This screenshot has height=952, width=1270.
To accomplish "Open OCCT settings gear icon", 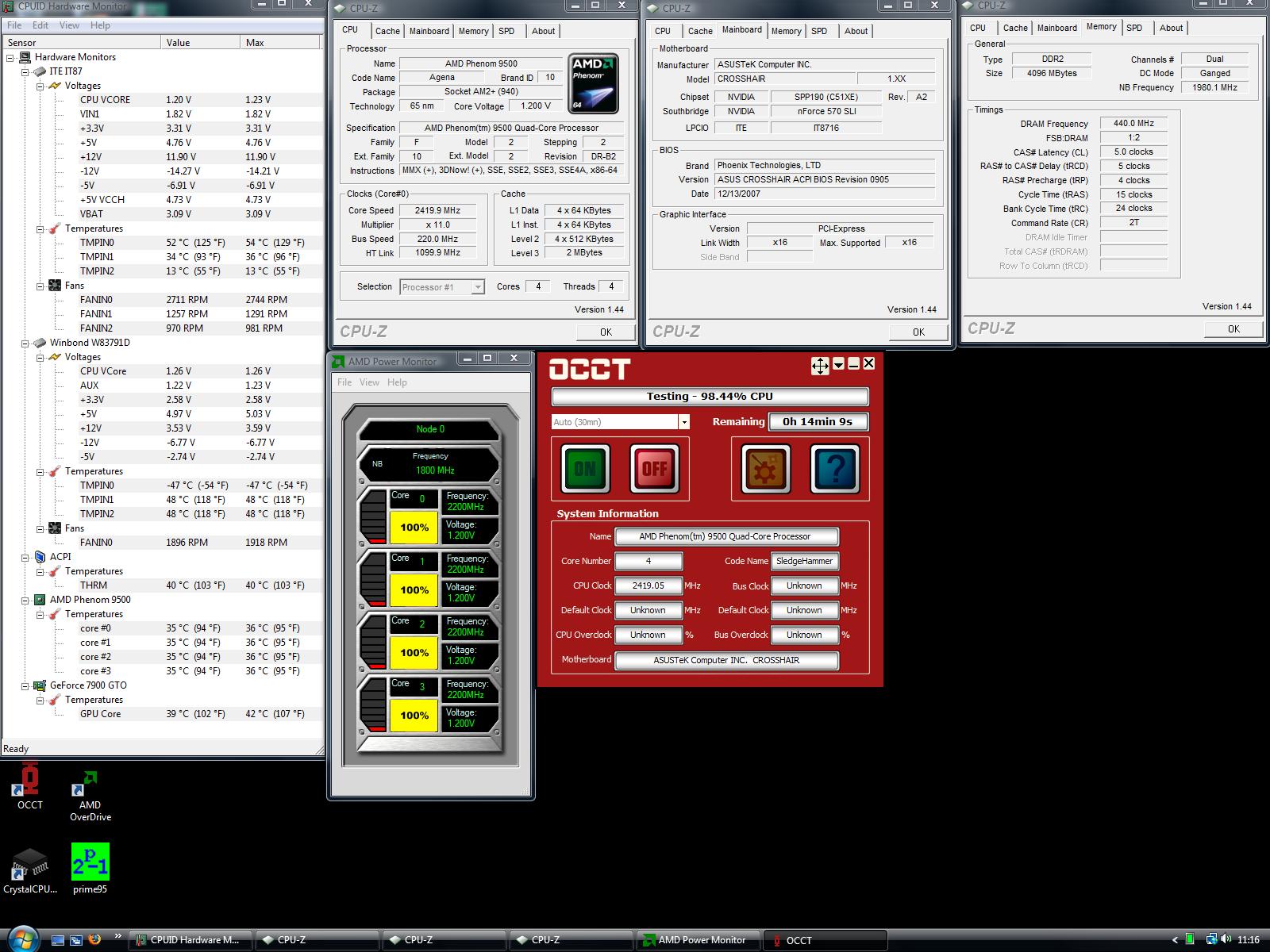I will 765,469.
